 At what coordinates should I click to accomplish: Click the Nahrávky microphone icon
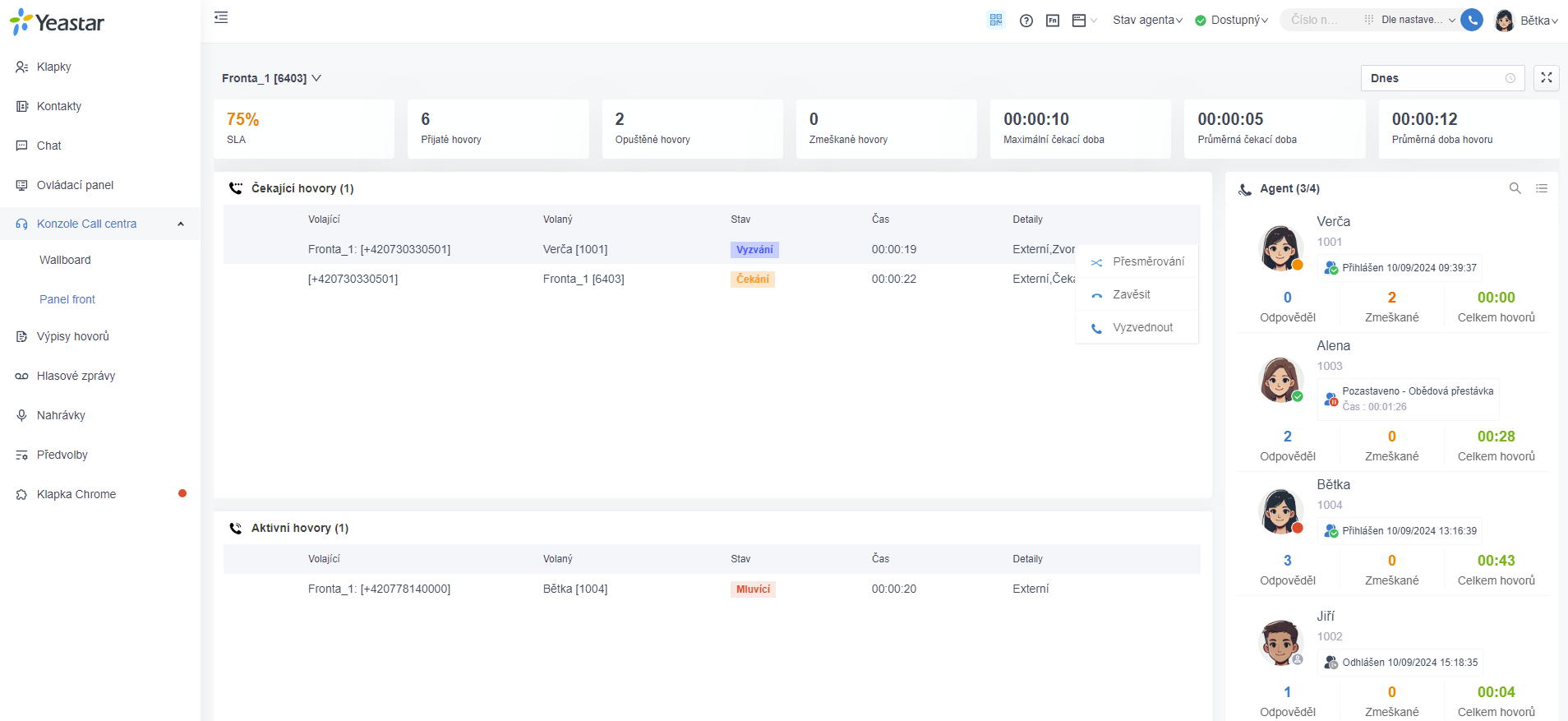click(22, 415)
